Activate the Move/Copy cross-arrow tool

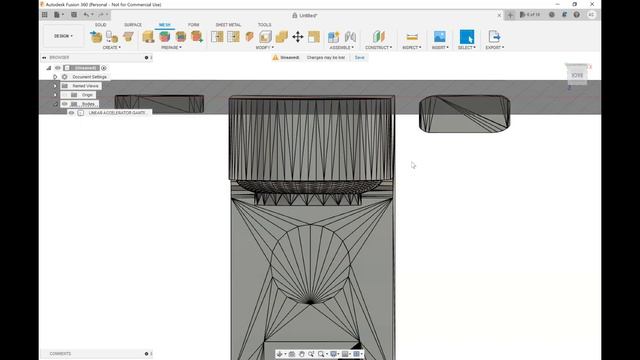[298, 37]
